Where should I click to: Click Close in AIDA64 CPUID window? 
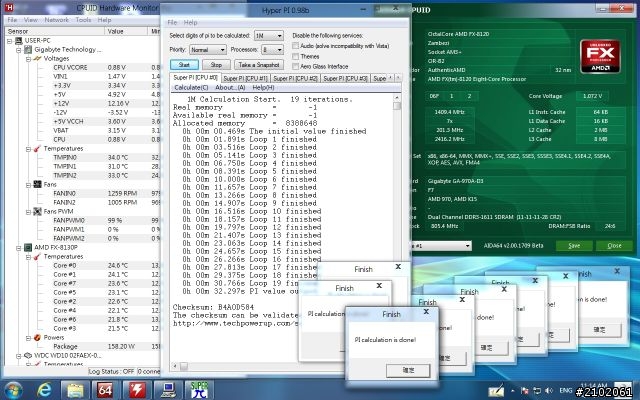614,245
